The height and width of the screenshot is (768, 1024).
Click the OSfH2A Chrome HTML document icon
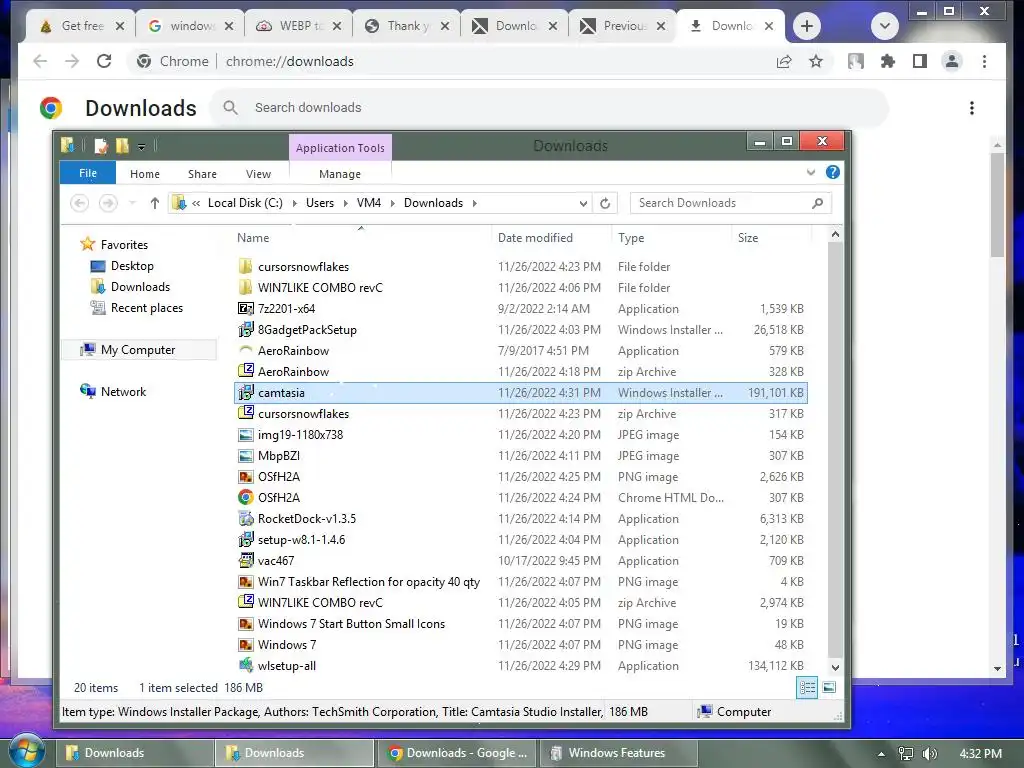tap(246, 498)
